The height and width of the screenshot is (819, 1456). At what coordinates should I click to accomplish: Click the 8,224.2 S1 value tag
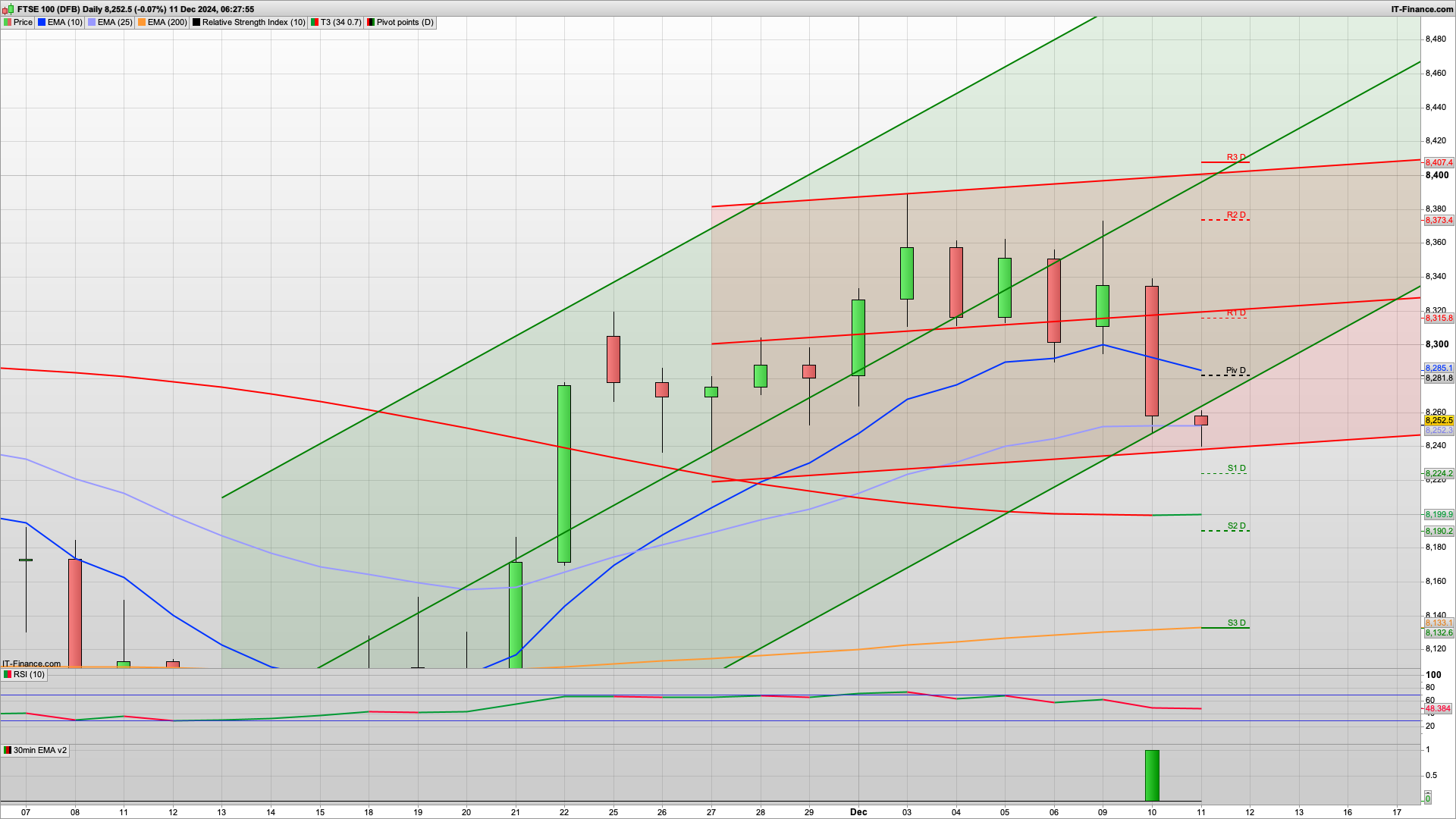click(1439, 474)
